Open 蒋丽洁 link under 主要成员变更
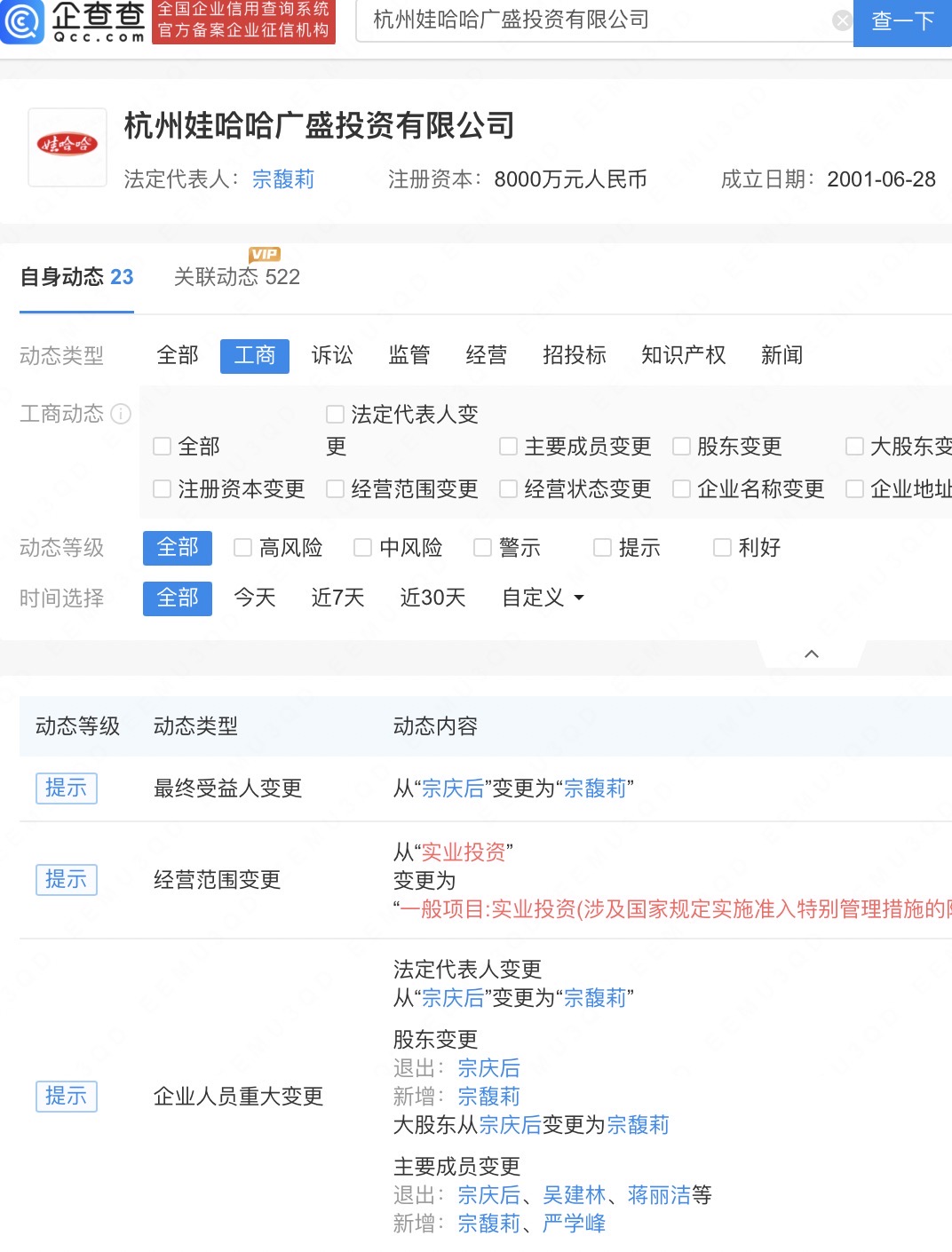The height and width of the screenshot is (1252, 952). pos(659,1195)
